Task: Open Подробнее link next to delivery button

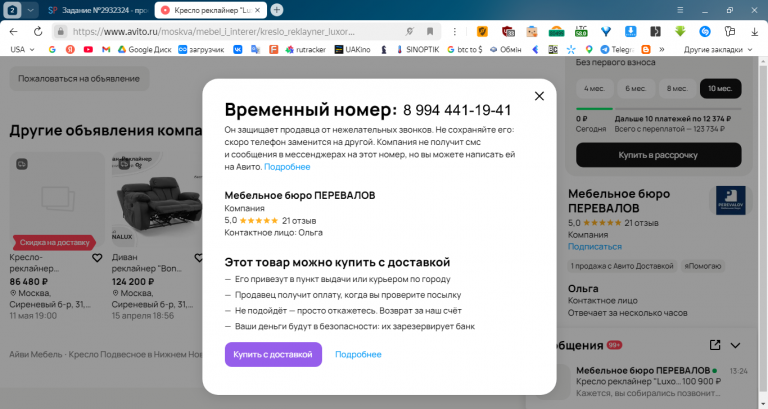Action: (358, 354)
